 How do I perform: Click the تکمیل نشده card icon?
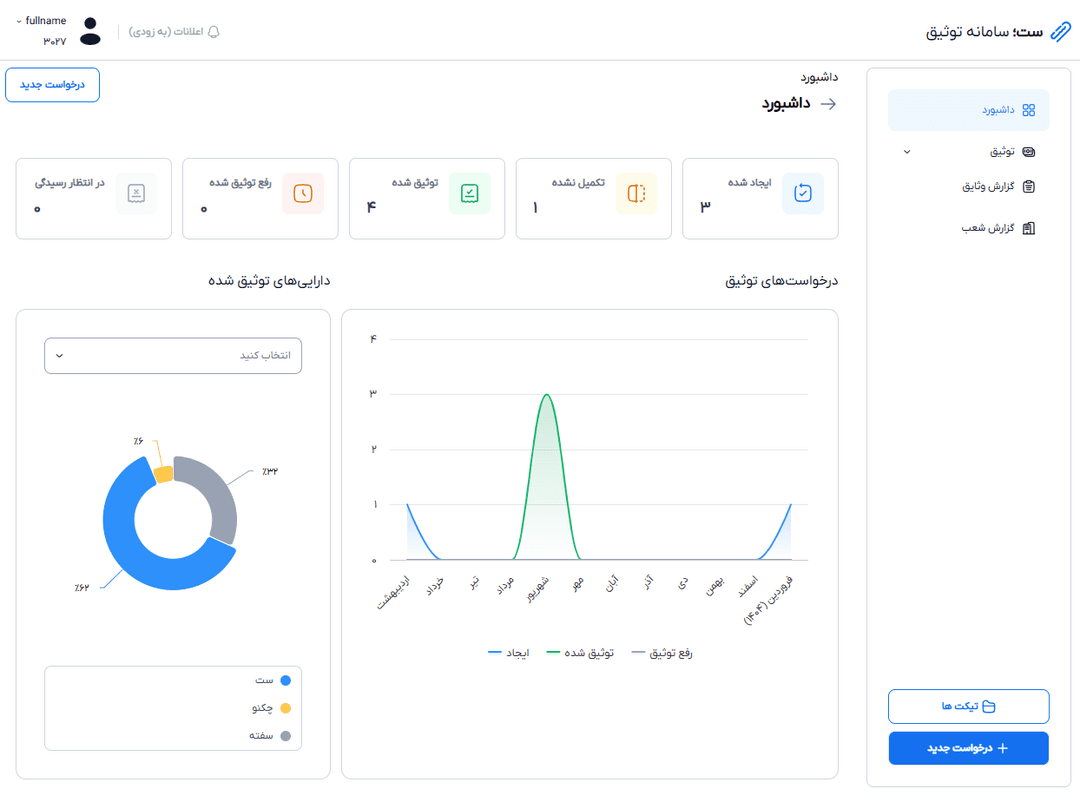coord(636,194)
